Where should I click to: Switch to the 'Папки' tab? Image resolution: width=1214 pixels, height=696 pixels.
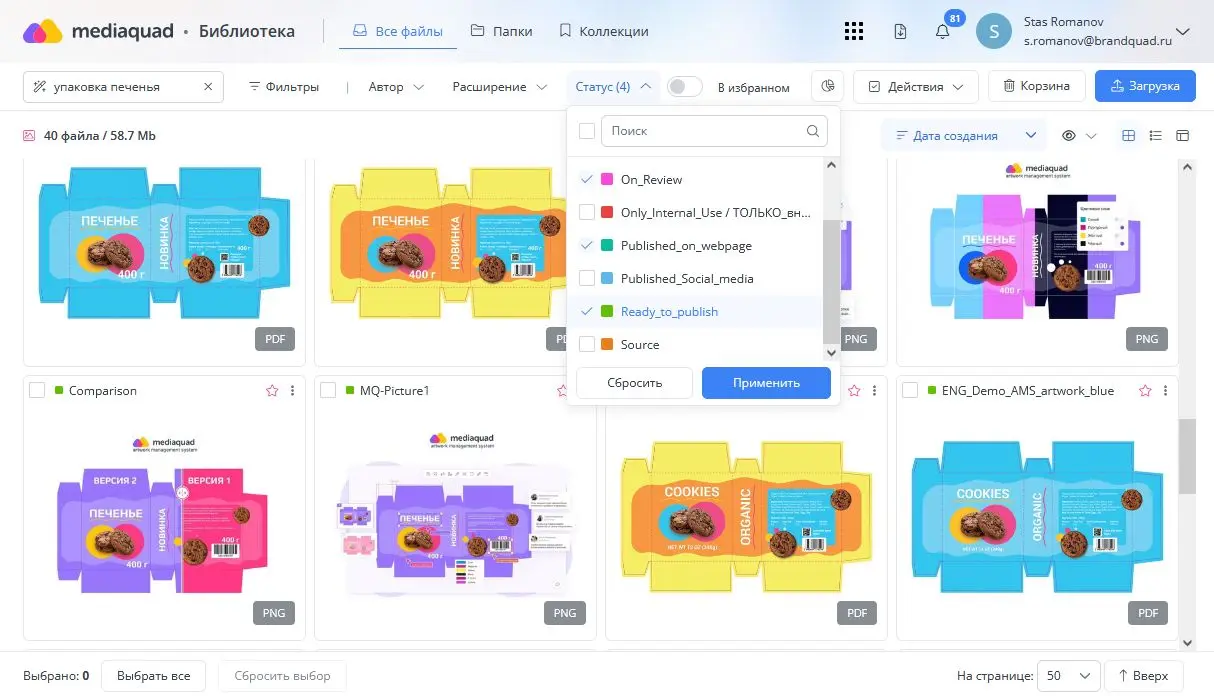pyautogui.click(x=501, y=31)
